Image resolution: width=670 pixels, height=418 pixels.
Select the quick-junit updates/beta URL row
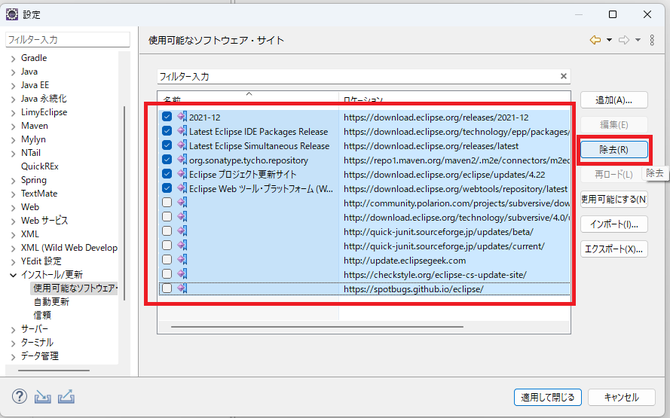365,231
